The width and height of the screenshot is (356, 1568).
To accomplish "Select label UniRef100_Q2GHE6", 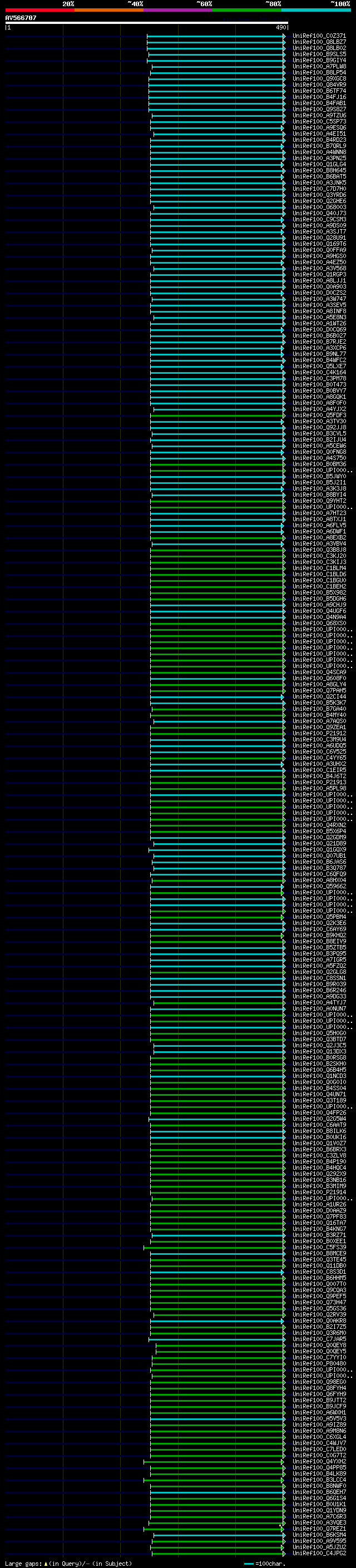I will click(x=319, y=201).
